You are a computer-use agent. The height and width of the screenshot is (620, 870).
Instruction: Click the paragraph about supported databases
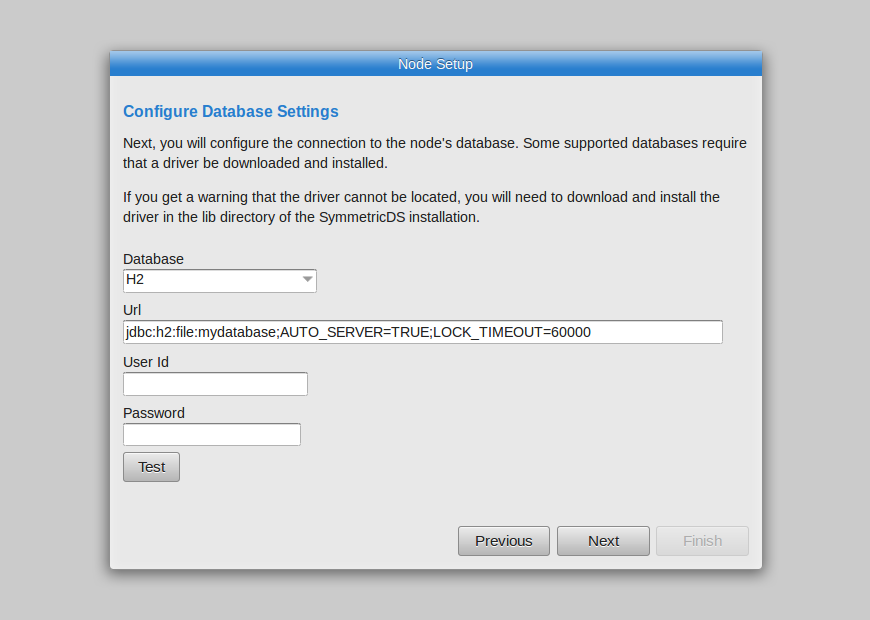point(435,153)
